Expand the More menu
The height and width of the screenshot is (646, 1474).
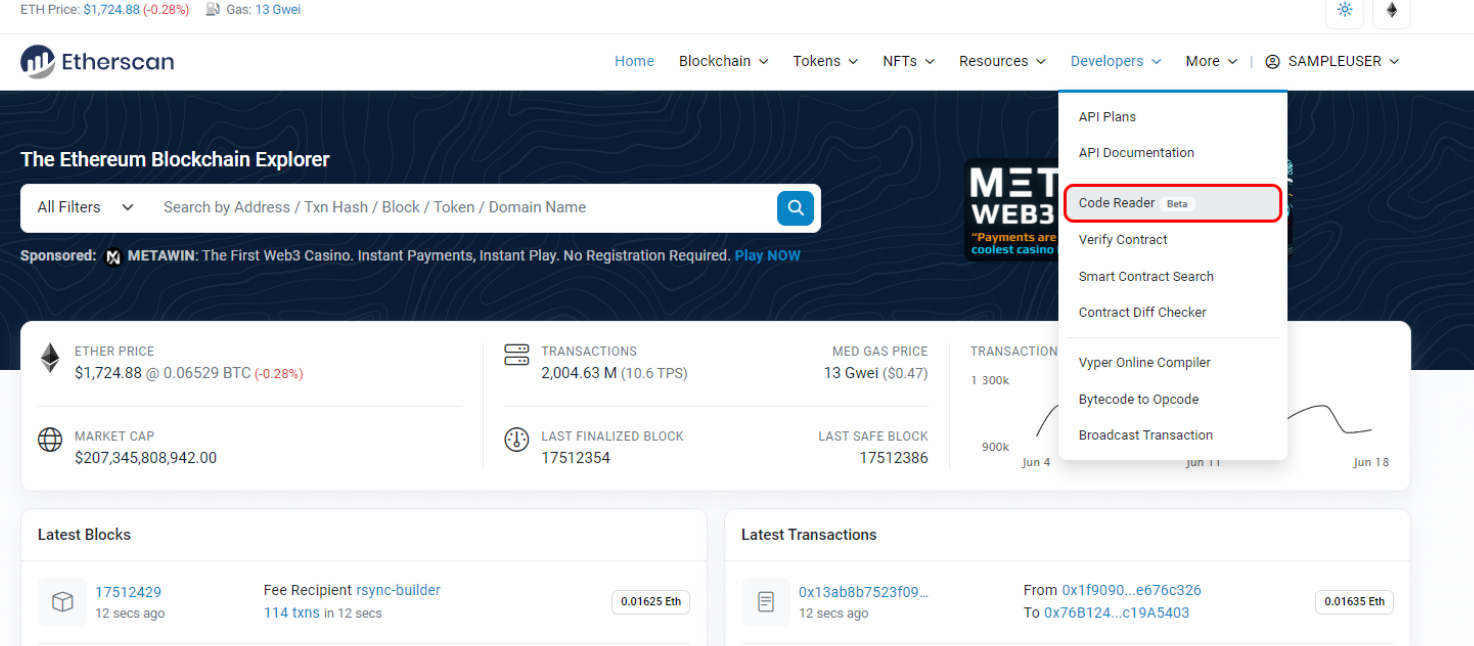(1211, 62)
